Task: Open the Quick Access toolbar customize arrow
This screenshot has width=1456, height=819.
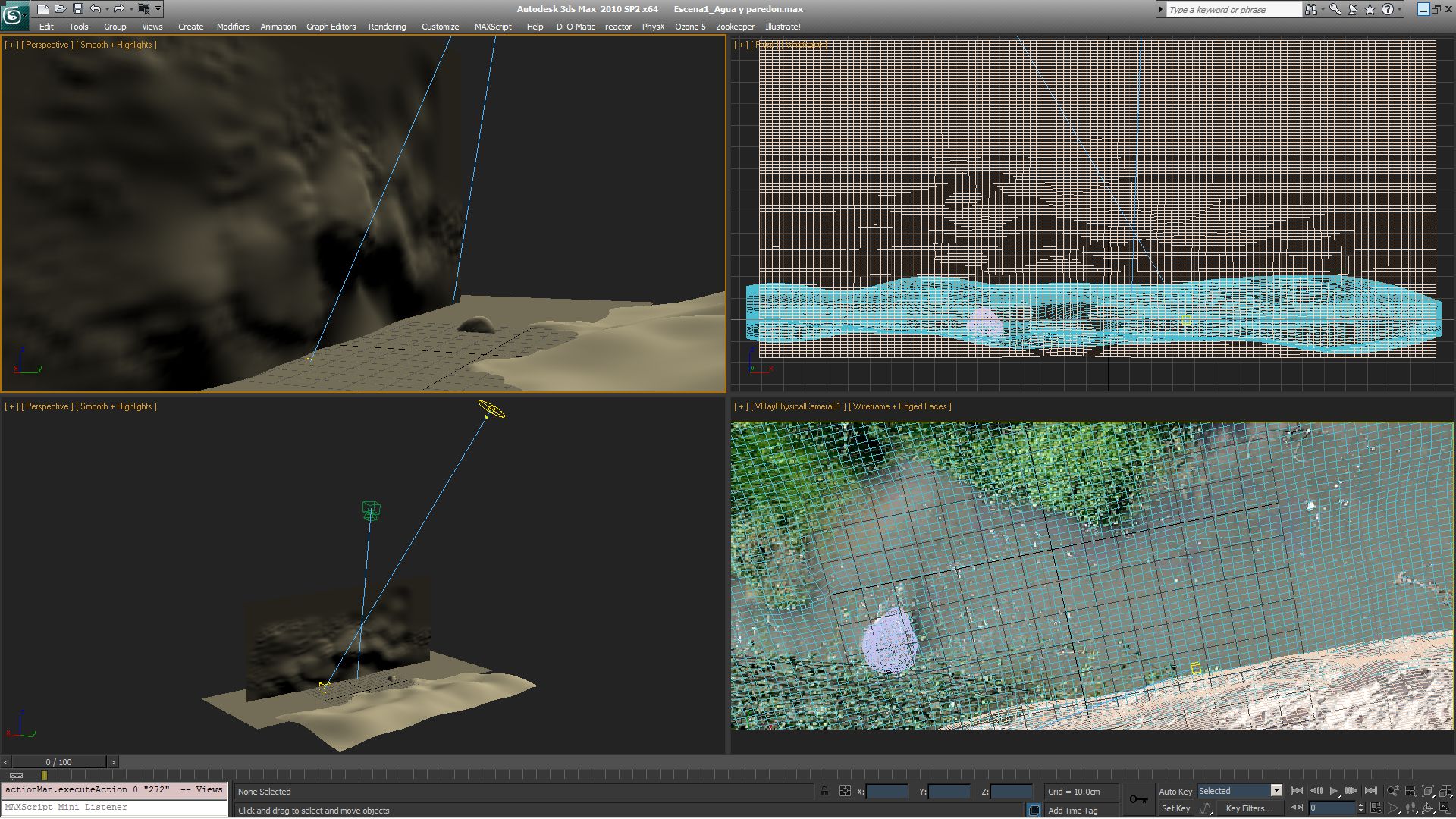Action: pos(158,9)
